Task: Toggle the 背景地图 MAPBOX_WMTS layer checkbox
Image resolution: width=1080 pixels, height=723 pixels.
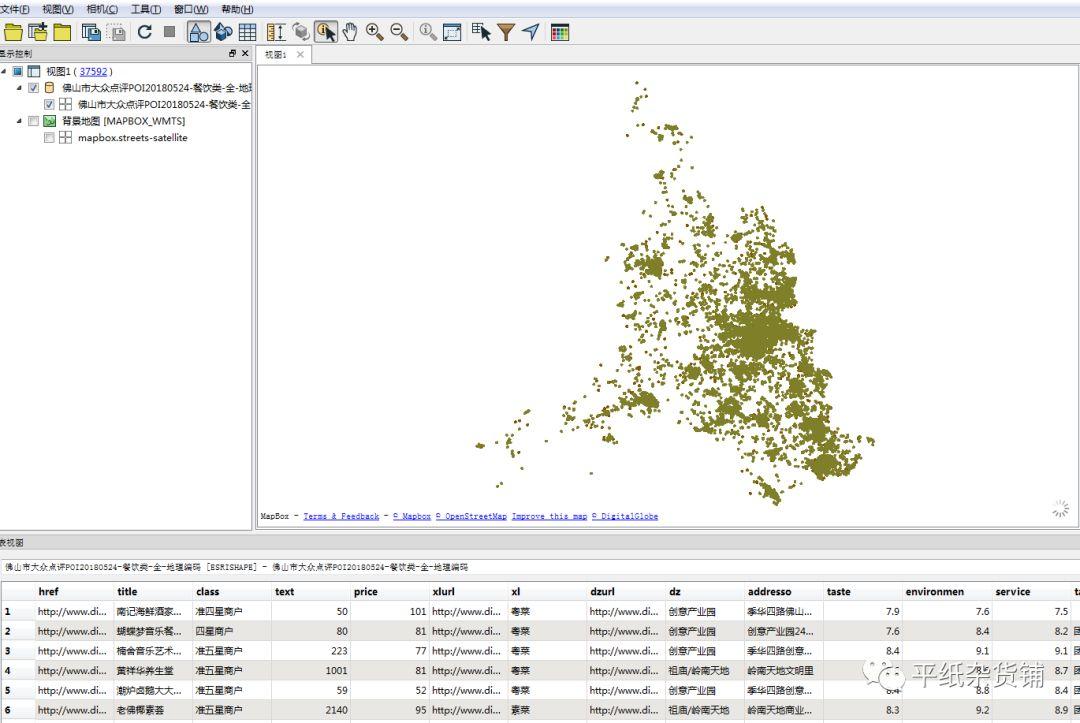Action: (x=34, y=121)
